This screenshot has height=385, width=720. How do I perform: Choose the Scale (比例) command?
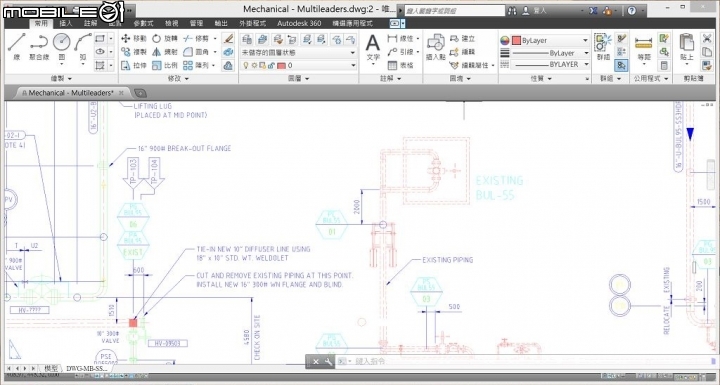coord(164,65)
